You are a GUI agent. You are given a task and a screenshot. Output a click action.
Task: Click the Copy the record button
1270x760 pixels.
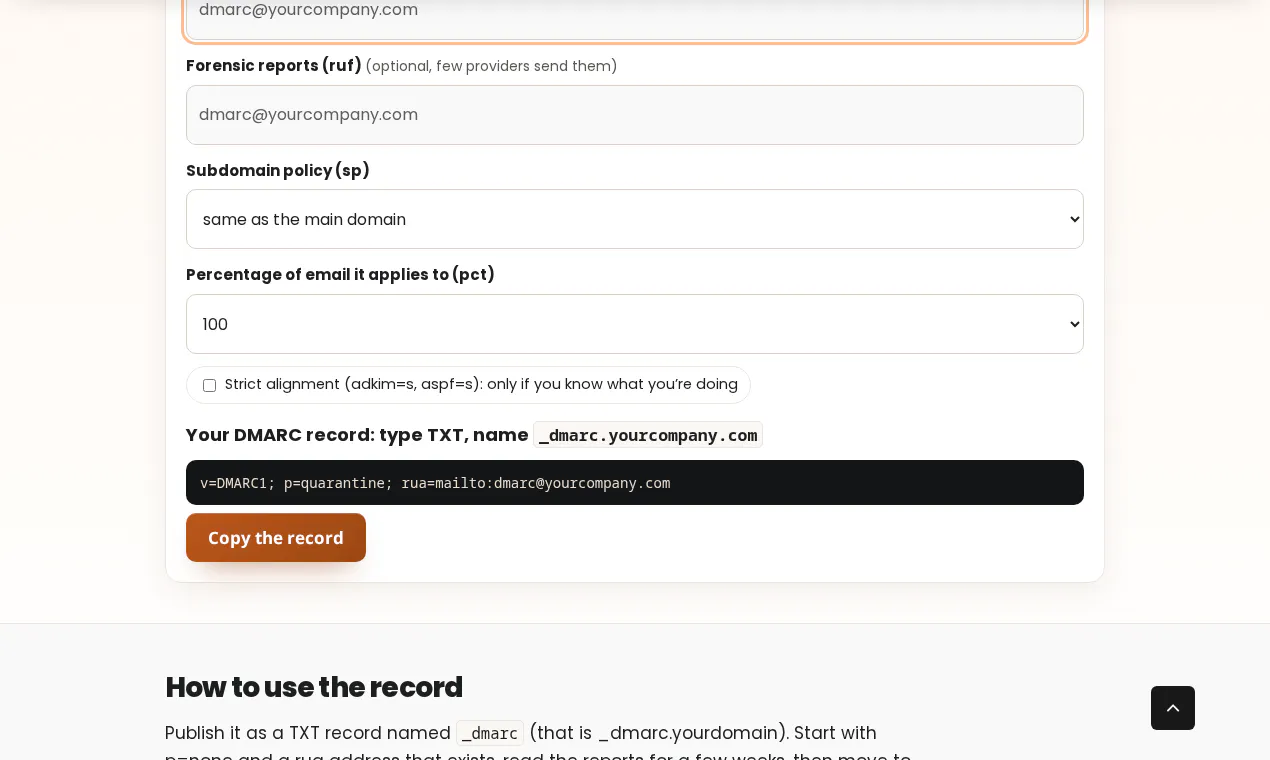[276, 538]
